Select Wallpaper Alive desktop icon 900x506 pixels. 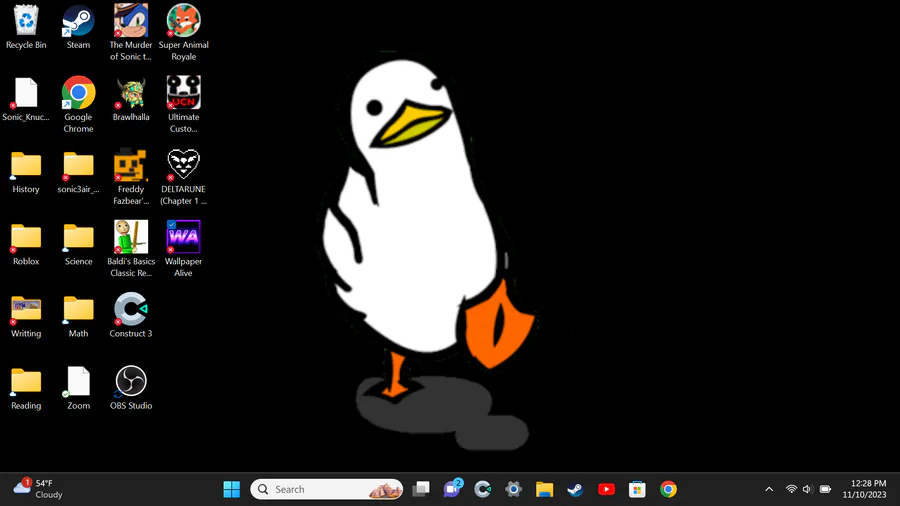[184, 249]
